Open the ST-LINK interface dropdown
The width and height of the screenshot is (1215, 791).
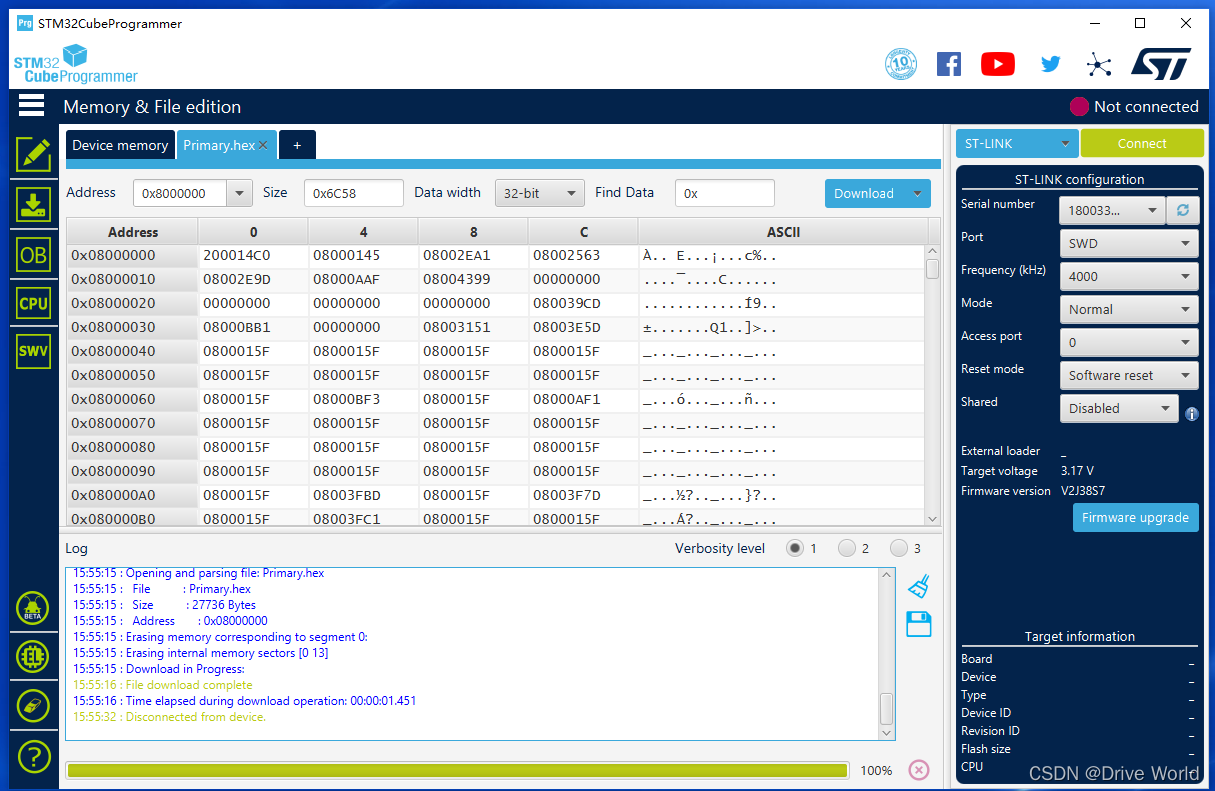tap(1017, 143)
